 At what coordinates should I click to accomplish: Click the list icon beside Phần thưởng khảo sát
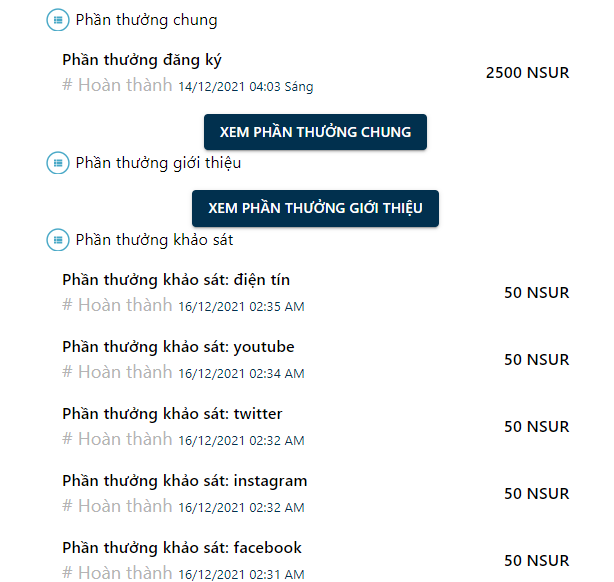tap(58, 240)
